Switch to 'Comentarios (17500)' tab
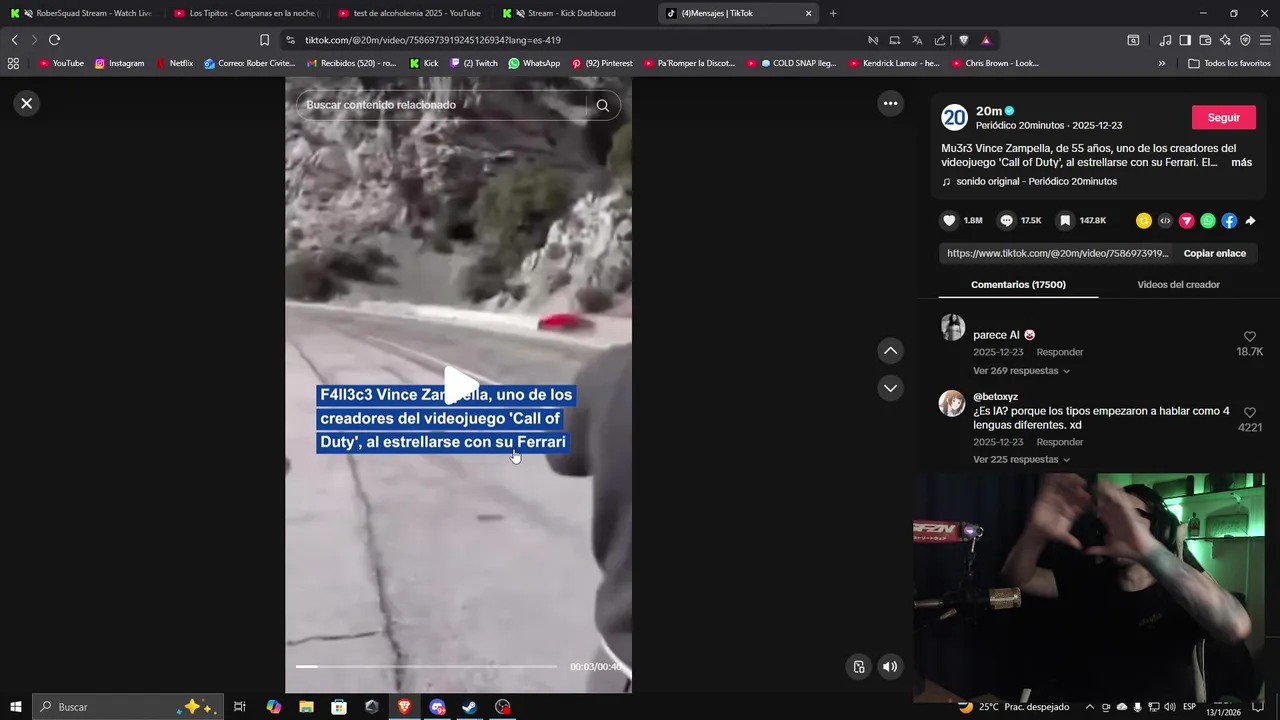 1018,285
